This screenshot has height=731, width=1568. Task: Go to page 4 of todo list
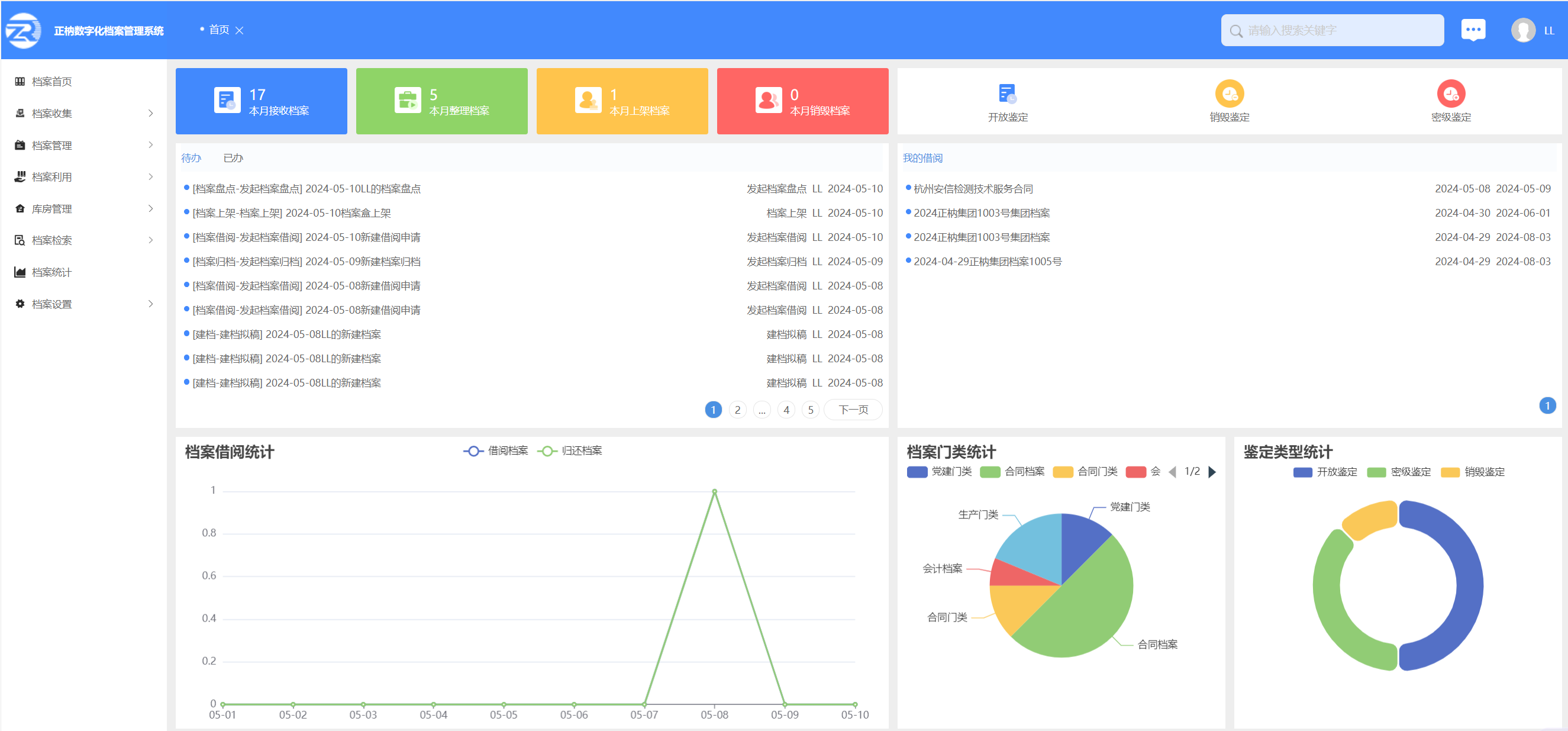[x=786, y=410]
